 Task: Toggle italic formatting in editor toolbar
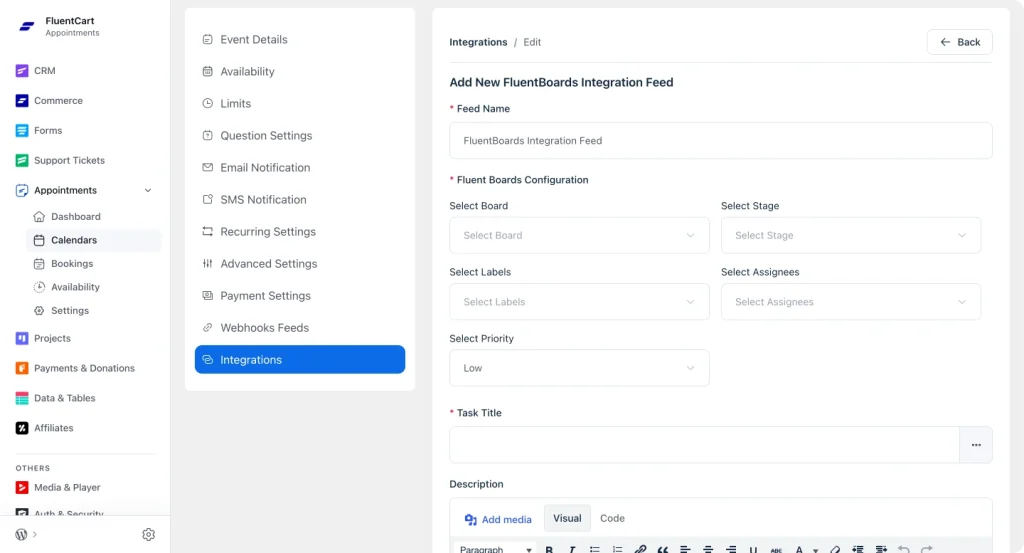572,549
